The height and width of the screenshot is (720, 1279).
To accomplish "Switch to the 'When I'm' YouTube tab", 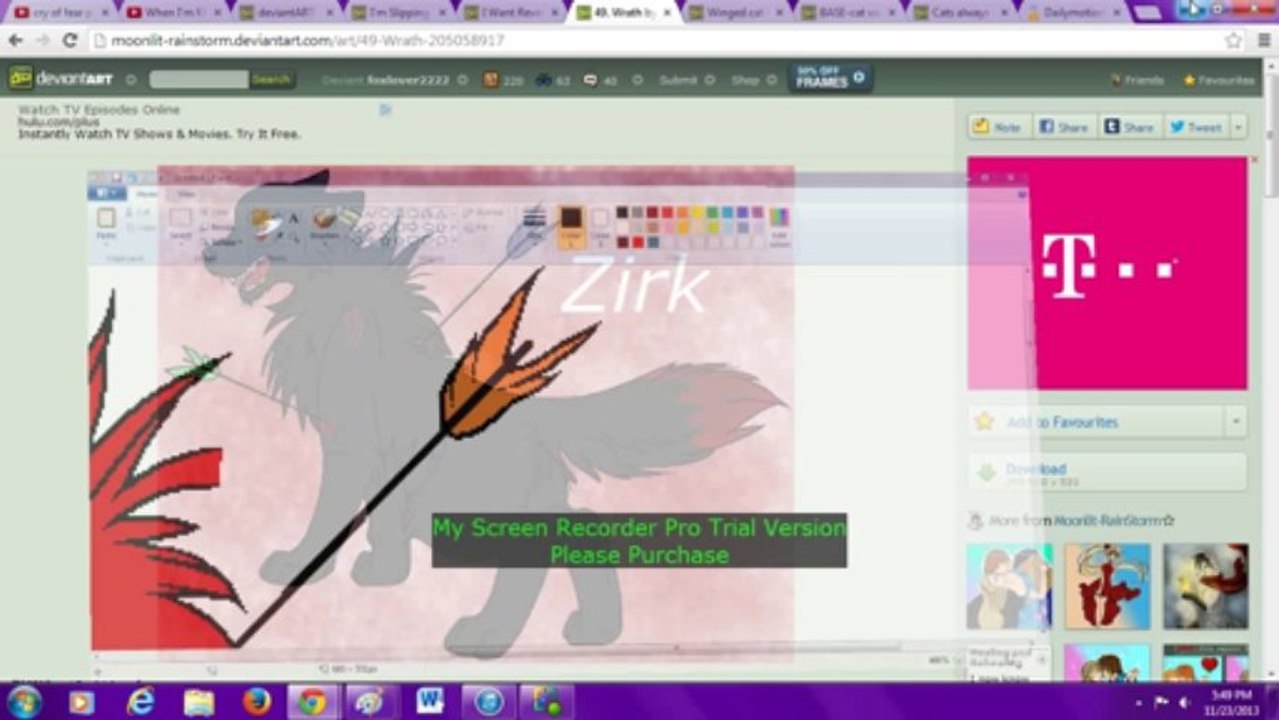I will pyautogui.click(x=174, y=13).
